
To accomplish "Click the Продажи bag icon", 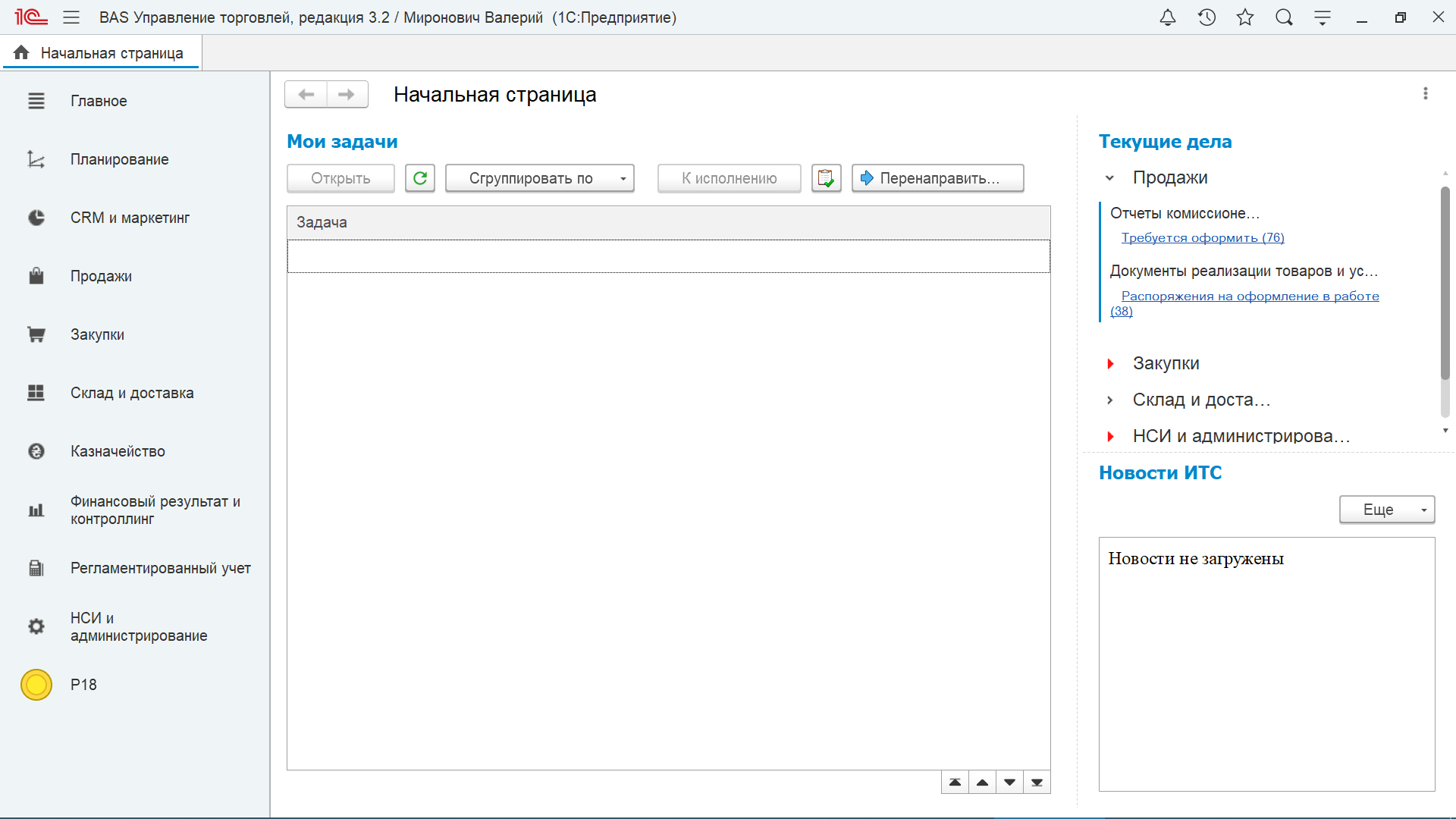I will (x=36, y=276).
